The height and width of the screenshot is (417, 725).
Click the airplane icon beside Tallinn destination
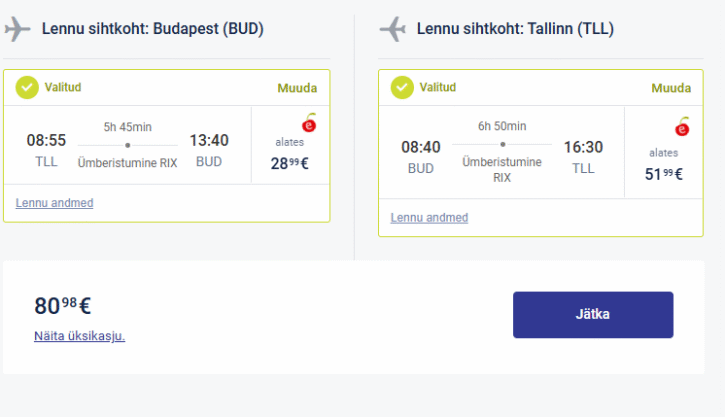393,29
